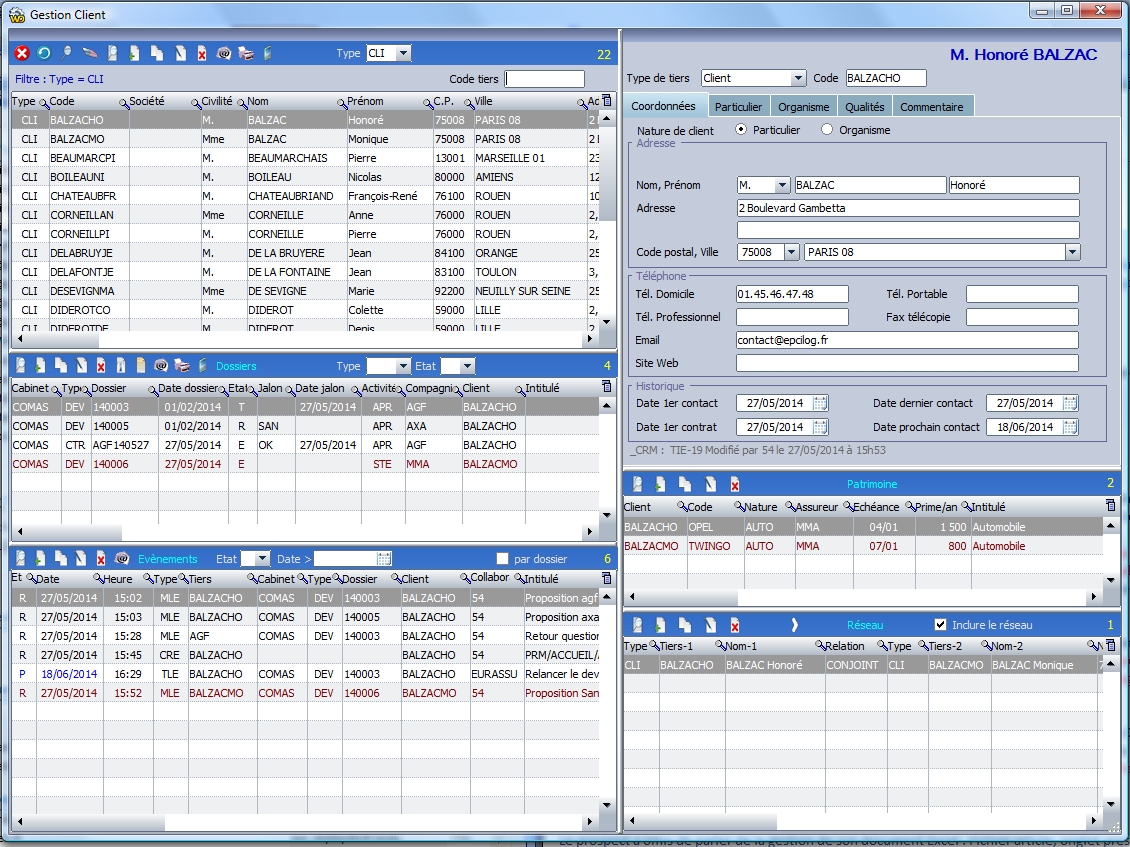Click the new event icon with green plus
Screen dimensions: 1130x847
(40, 559)
